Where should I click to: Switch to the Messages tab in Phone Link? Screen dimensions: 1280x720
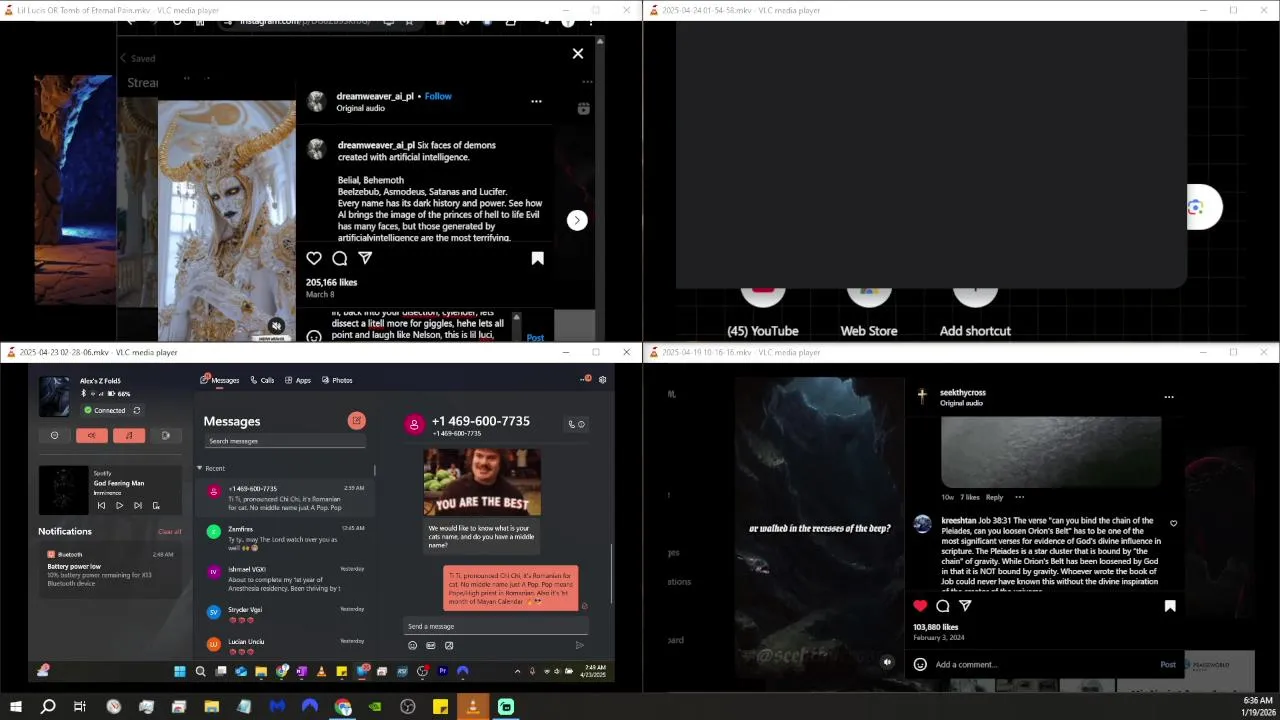pos(220,380)
